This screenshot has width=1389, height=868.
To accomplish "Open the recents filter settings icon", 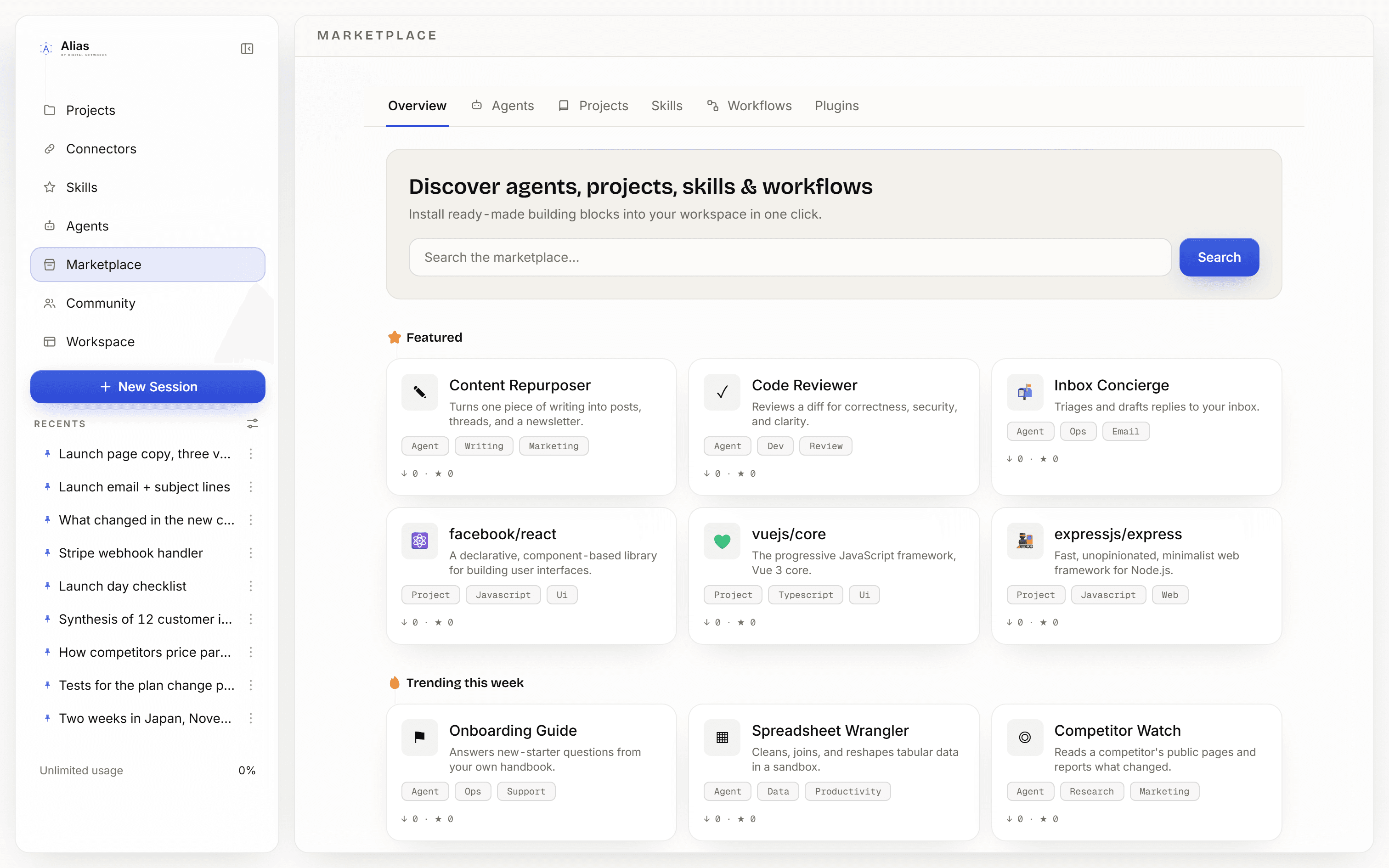I will tap(253, 423).
